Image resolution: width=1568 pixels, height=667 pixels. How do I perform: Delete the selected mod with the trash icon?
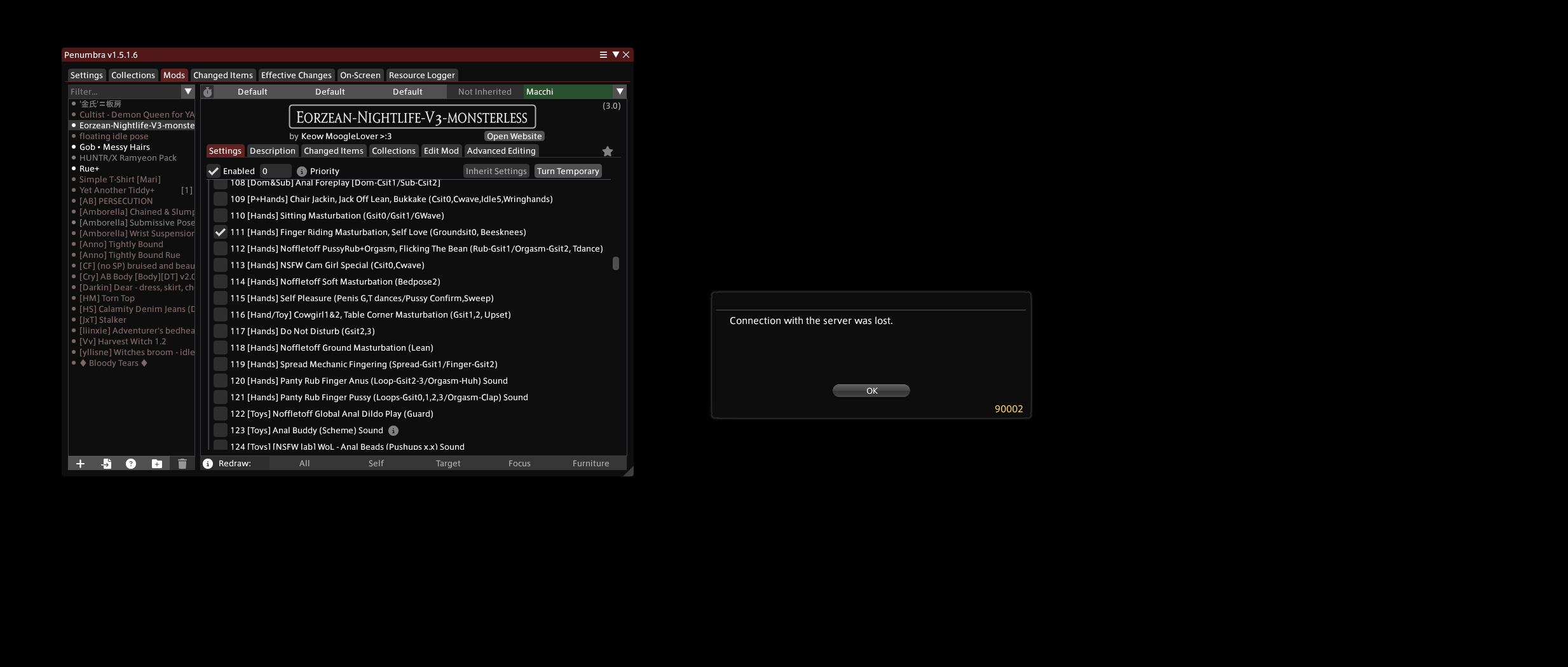coord(182,464)
